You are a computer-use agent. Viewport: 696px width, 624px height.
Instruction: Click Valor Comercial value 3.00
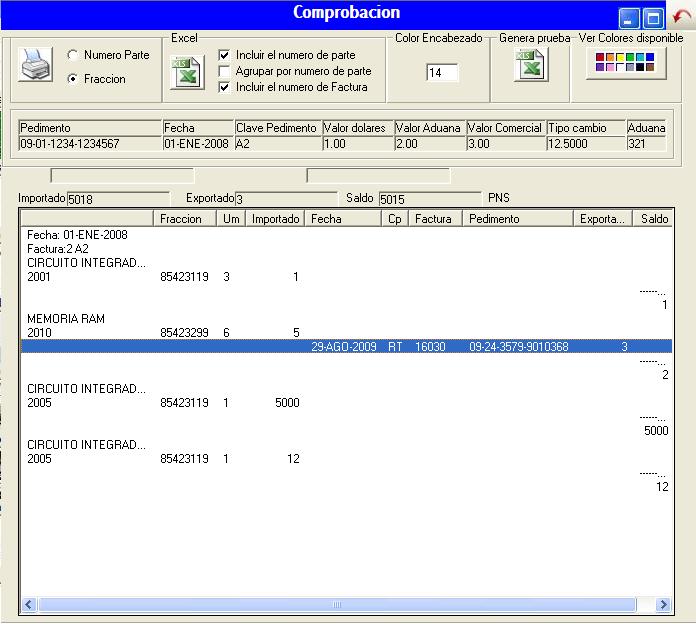tap(506, 143)
